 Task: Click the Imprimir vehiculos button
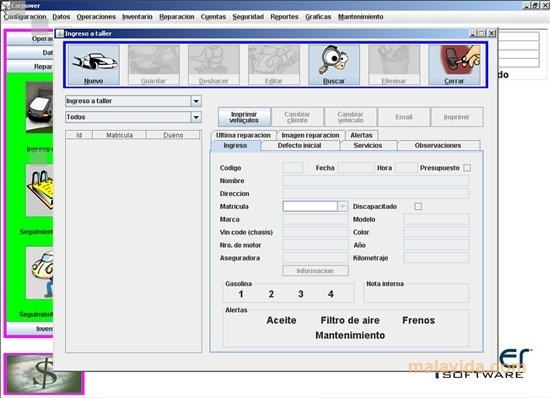[244, 117]
